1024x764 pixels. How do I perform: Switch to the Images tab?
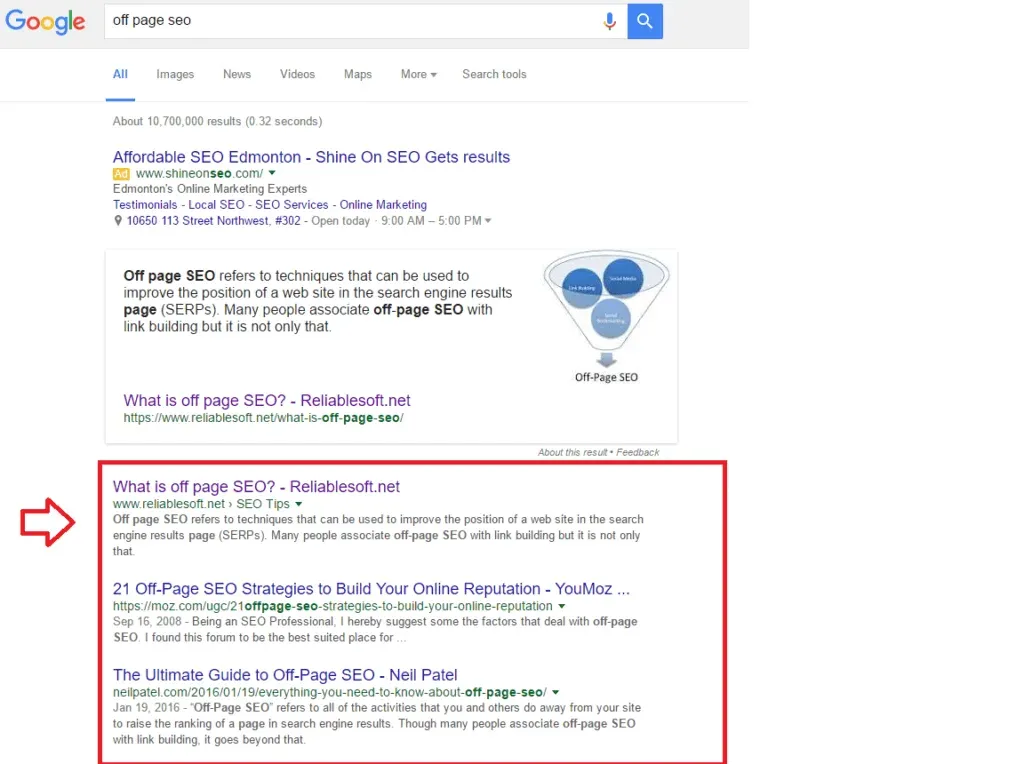(175, 74)
